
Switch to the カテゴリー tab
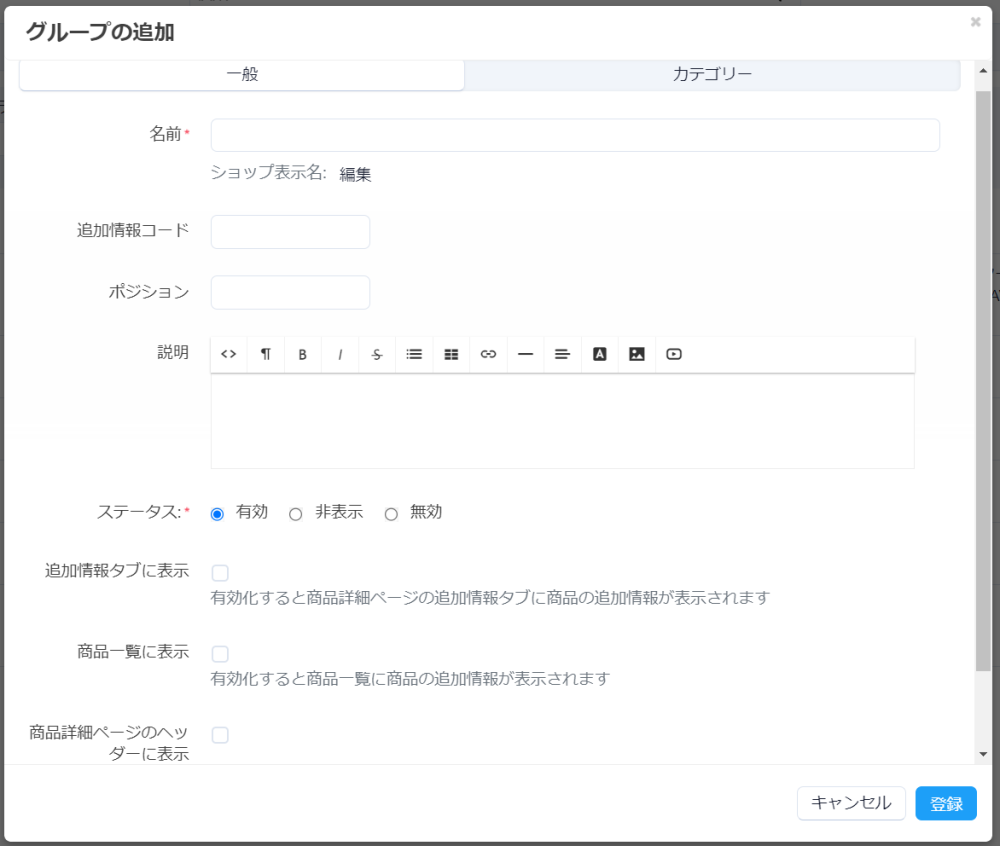point(712,75)
